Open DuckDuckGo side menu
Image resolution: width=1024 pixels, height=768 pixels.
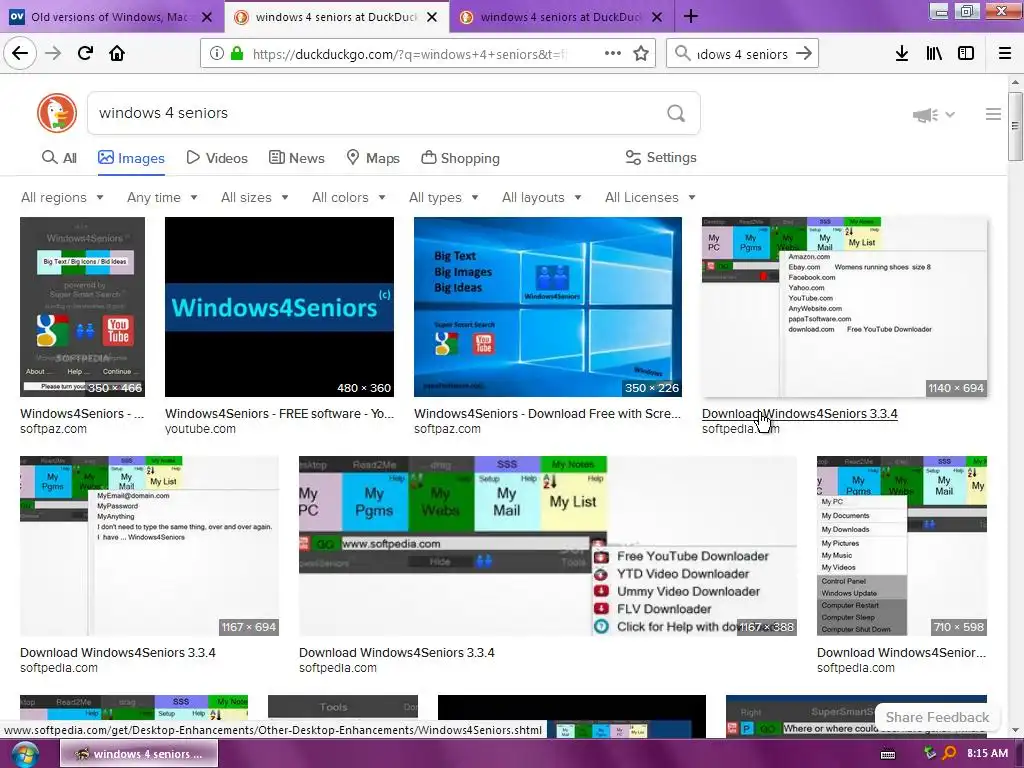[993, 114]
